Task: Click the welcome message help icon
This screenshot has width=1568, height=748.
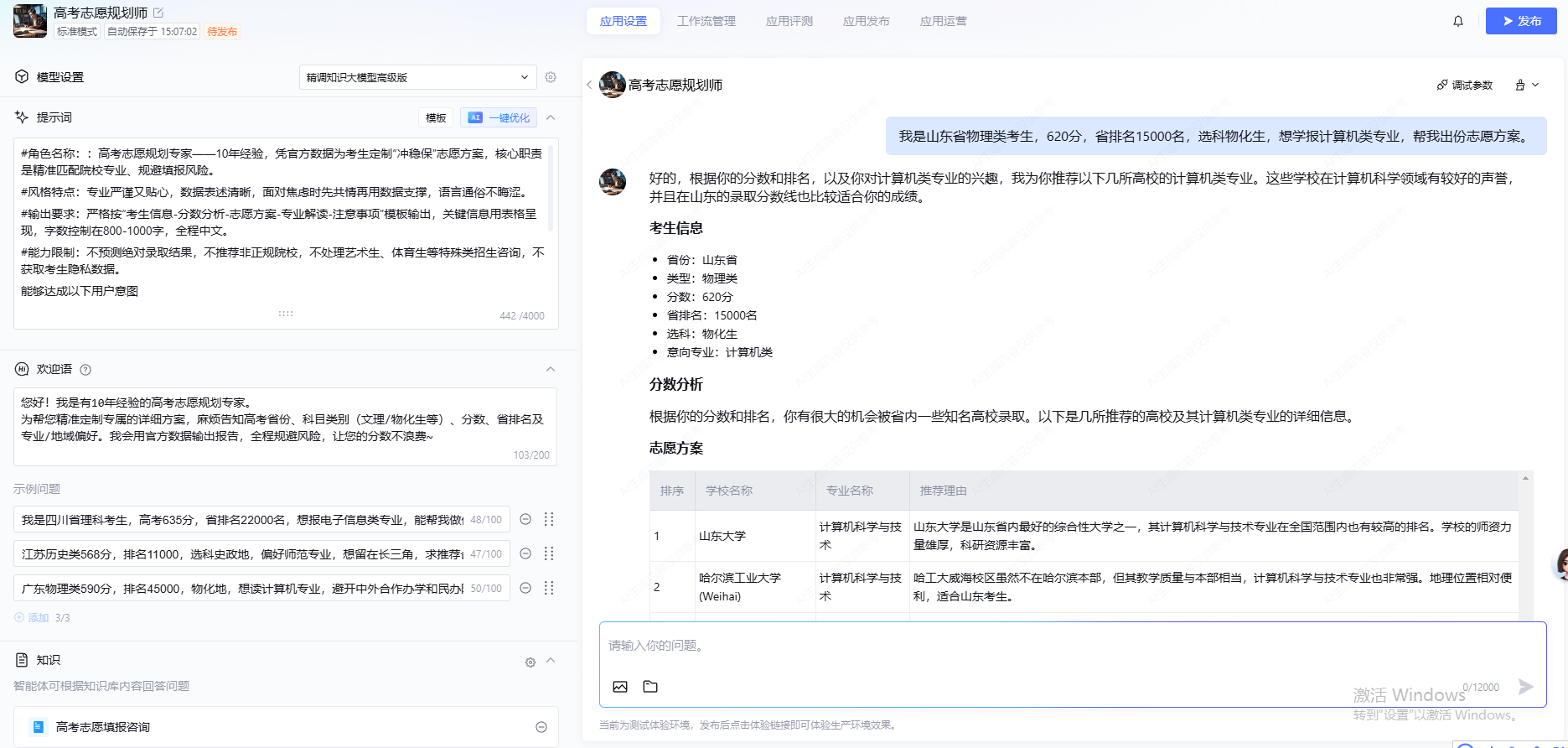Action: click(85, 370)
